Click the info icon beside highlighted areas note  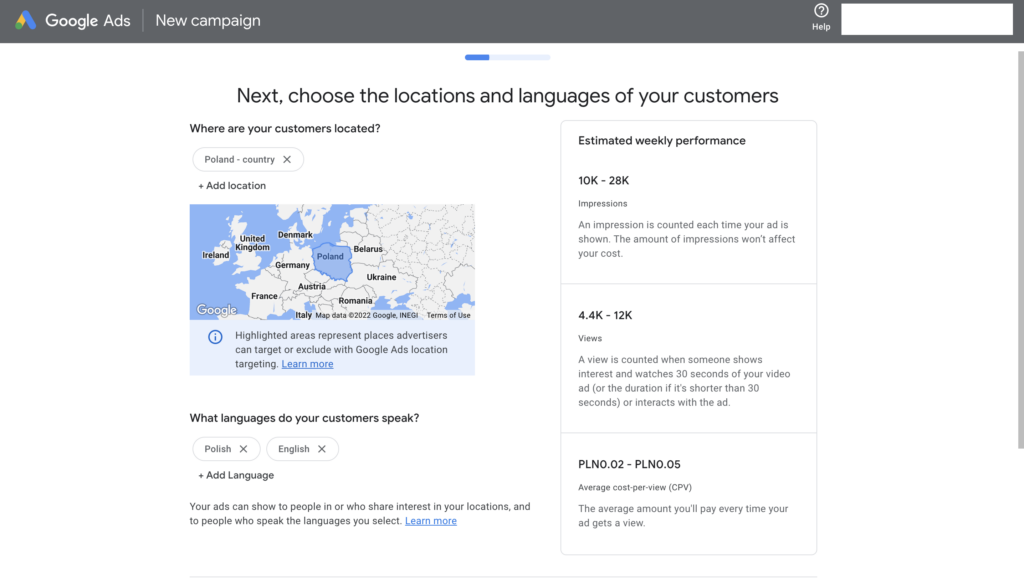pos(215,337)
